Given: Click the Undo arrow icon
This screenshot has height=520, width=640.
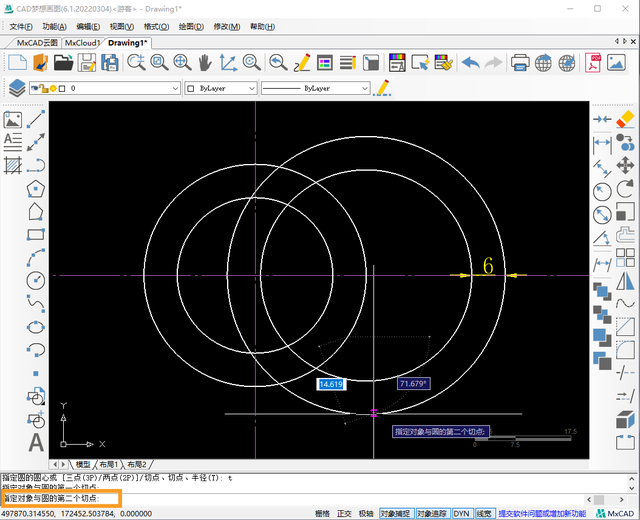Looking at the screenshot, I should click(470, 62).
